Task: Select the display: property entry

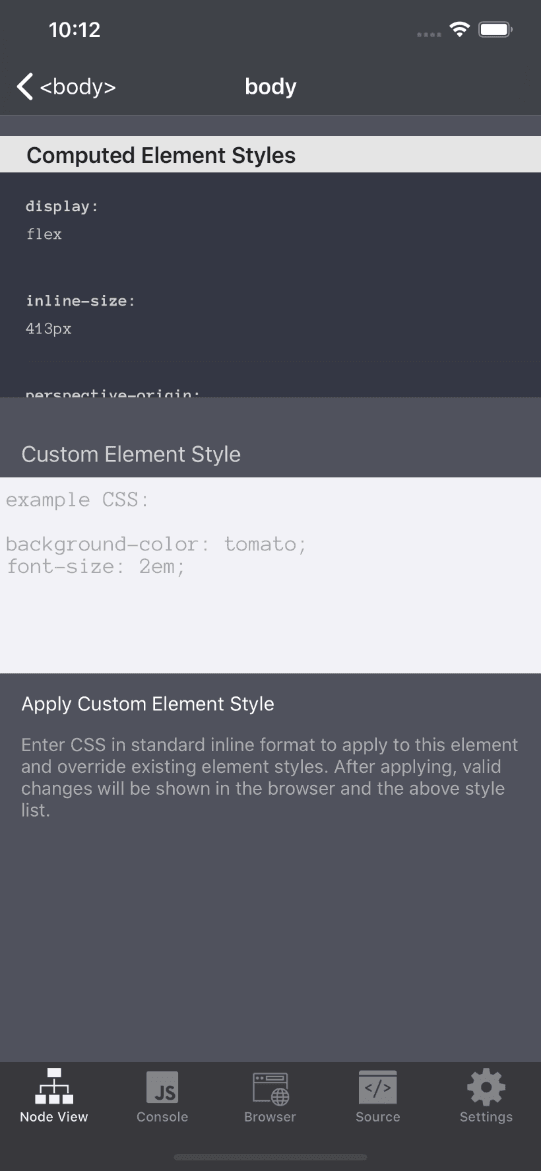Action: [62, 207]
